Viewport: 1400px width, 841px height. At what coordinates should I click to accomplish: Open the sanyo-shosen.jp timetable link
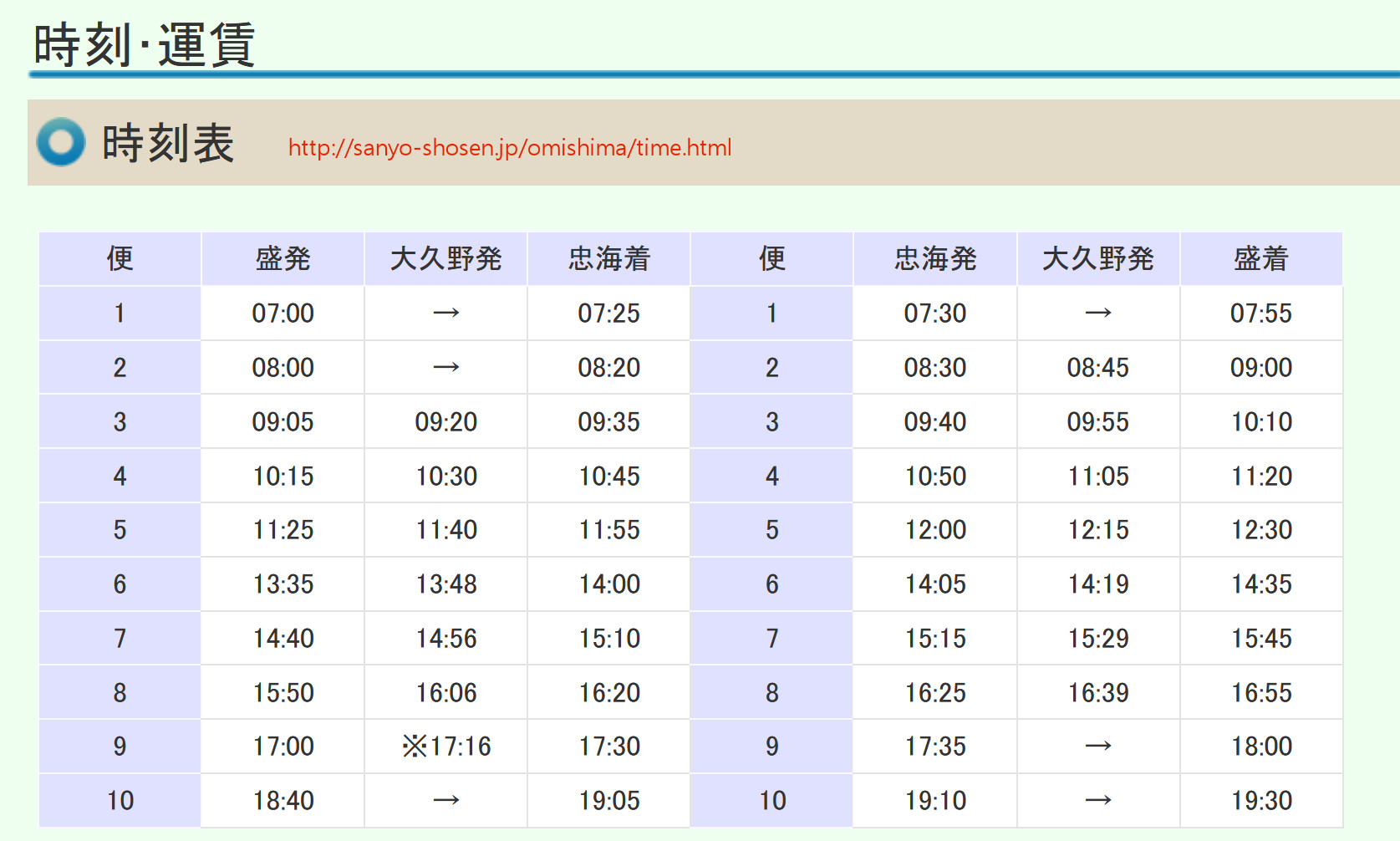(510, 148)
